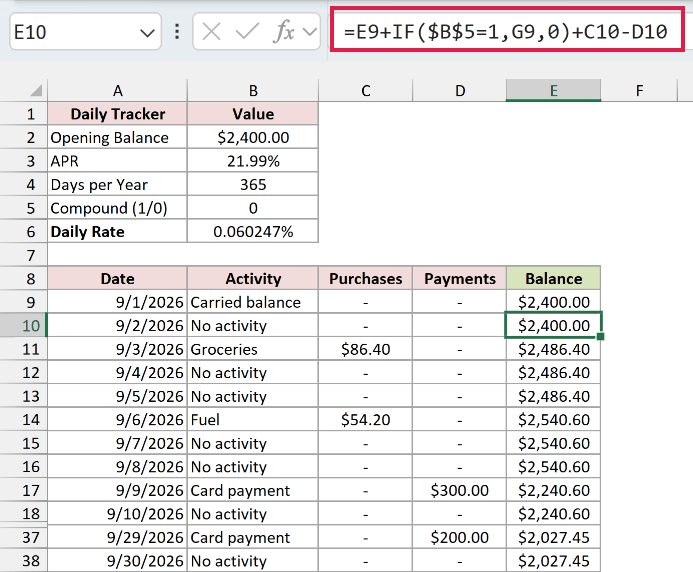Image resolution: width=693 pixels, height=572 pixels.
Task: Click the 21.99% cell
Action: pyautogui.click(x=253, y=161)
